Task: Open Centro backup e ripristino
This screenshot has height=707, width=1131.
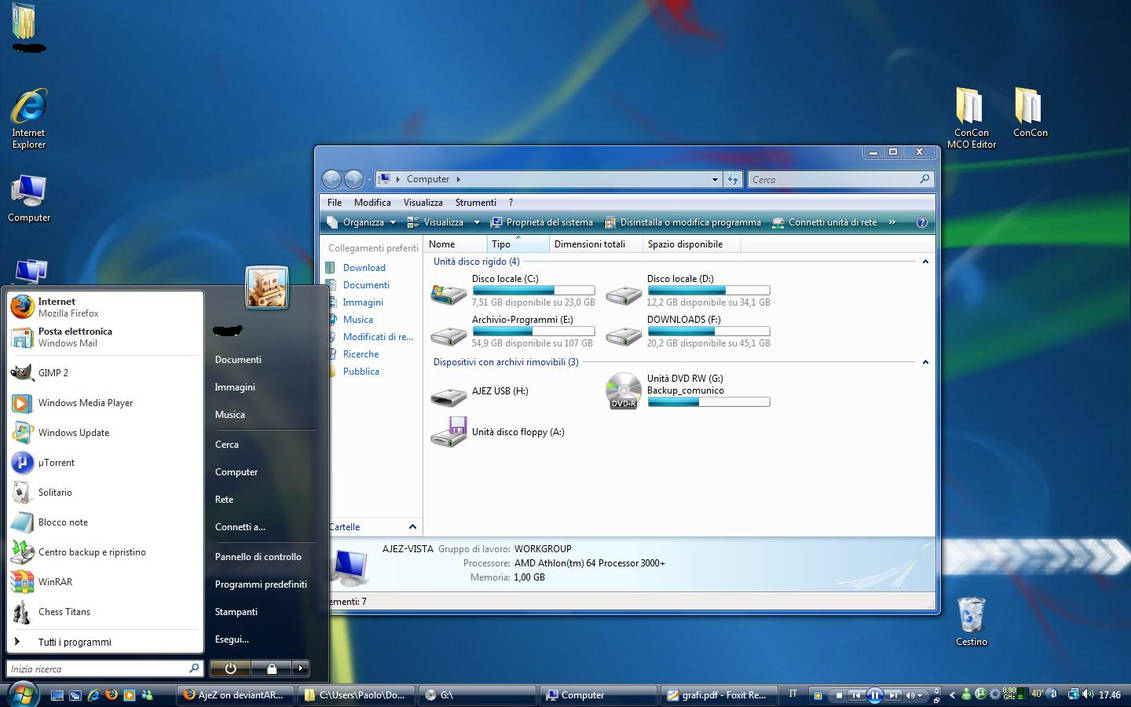Action: tap(105, 552)
